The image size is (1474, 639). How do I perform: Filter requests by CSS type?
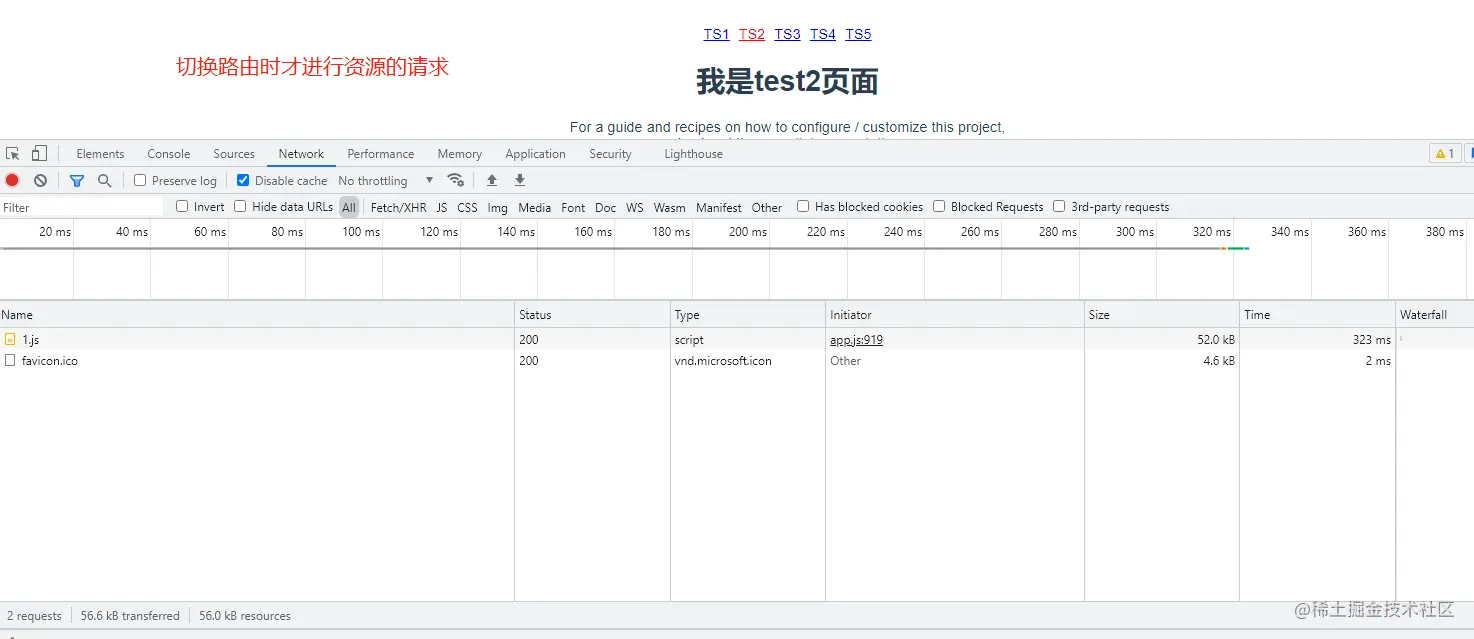[467, 208]
